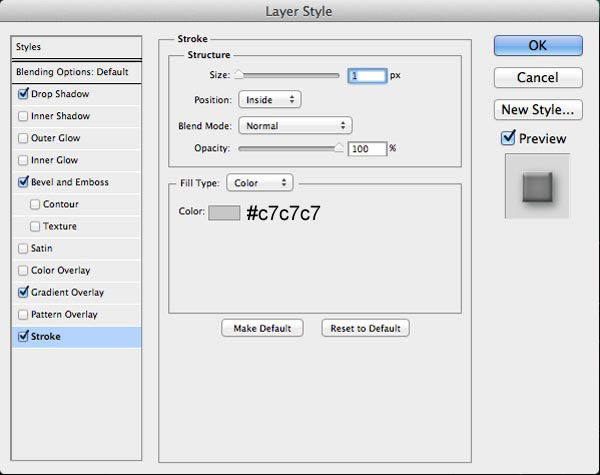Disable the Bevel and Emboss checkbox
The width and height of the screenshot is (600, 475).
click(23, 182)
